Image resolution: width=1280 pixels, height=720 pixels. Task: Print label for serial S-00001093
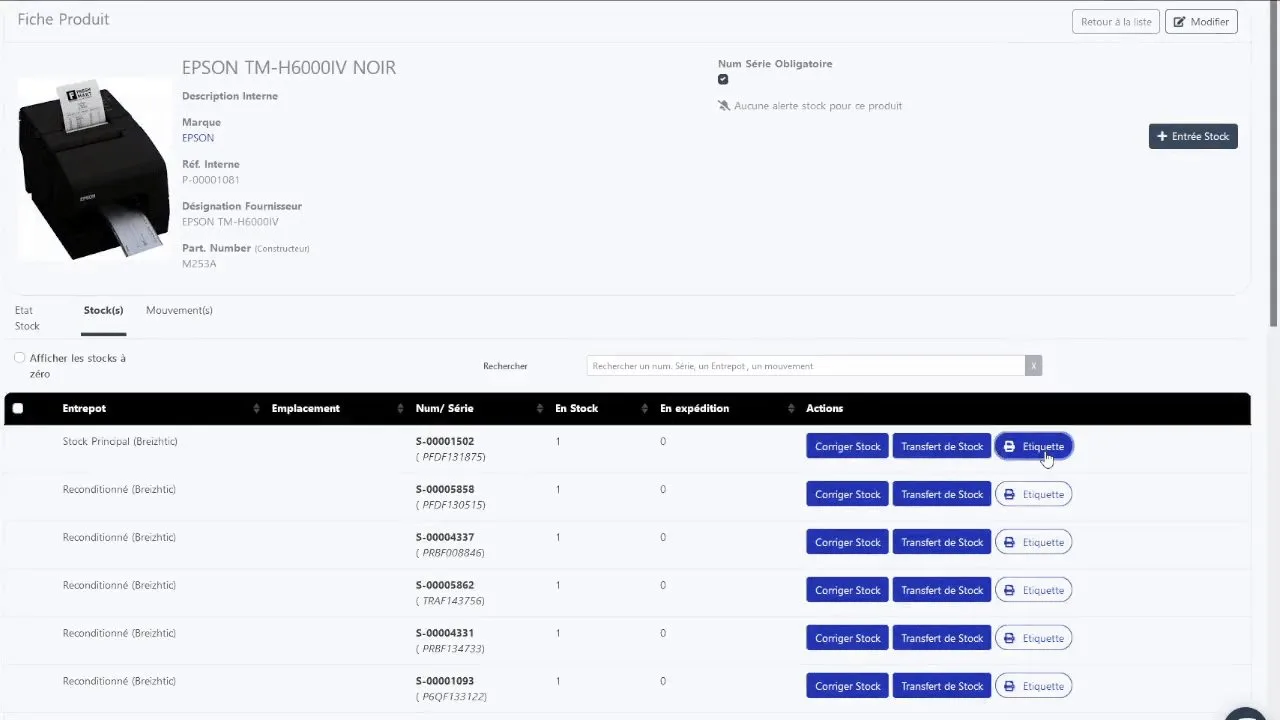click(1033, 686)
